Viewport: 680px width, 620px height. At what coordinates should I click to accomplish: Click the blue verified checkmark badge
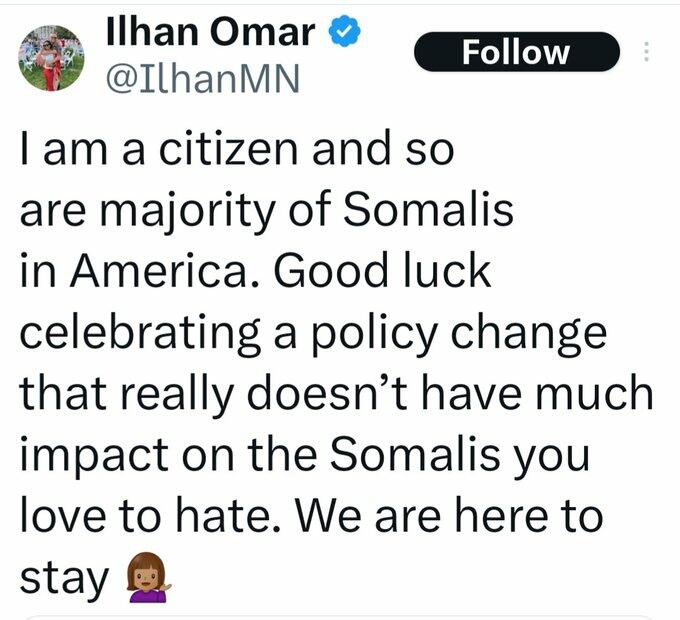[x=345, y=33]
